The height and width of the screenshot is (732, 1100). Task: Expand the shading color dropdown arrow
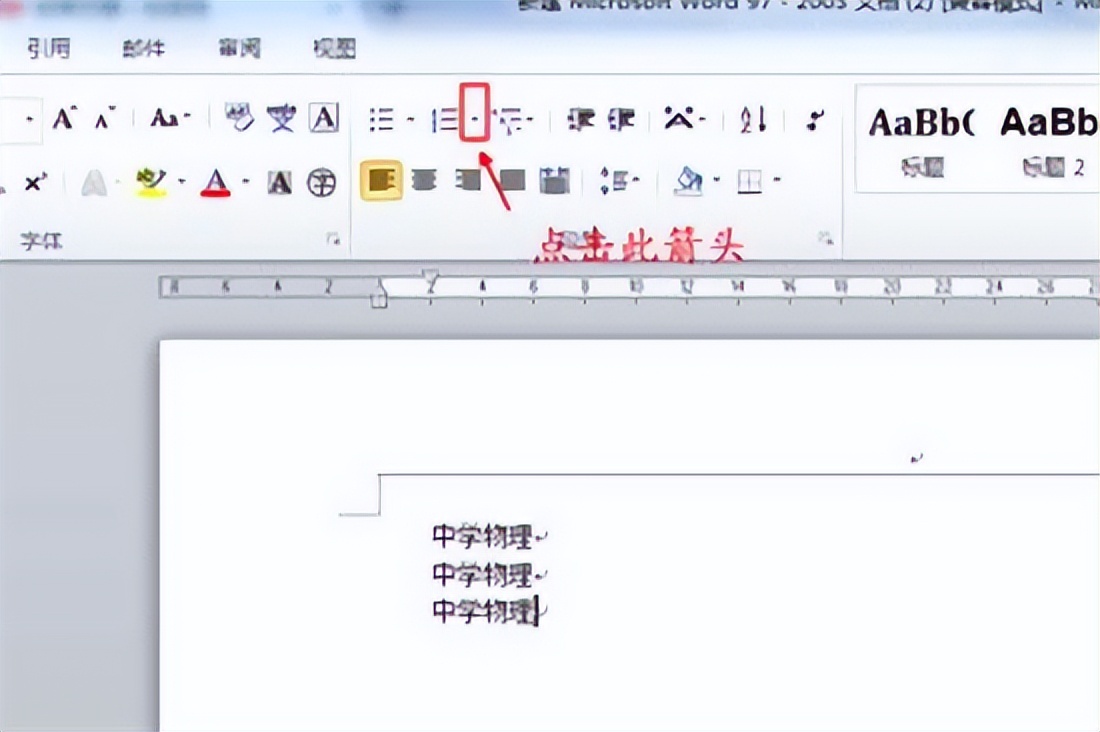pyautogui.click(x=717, y=182)
